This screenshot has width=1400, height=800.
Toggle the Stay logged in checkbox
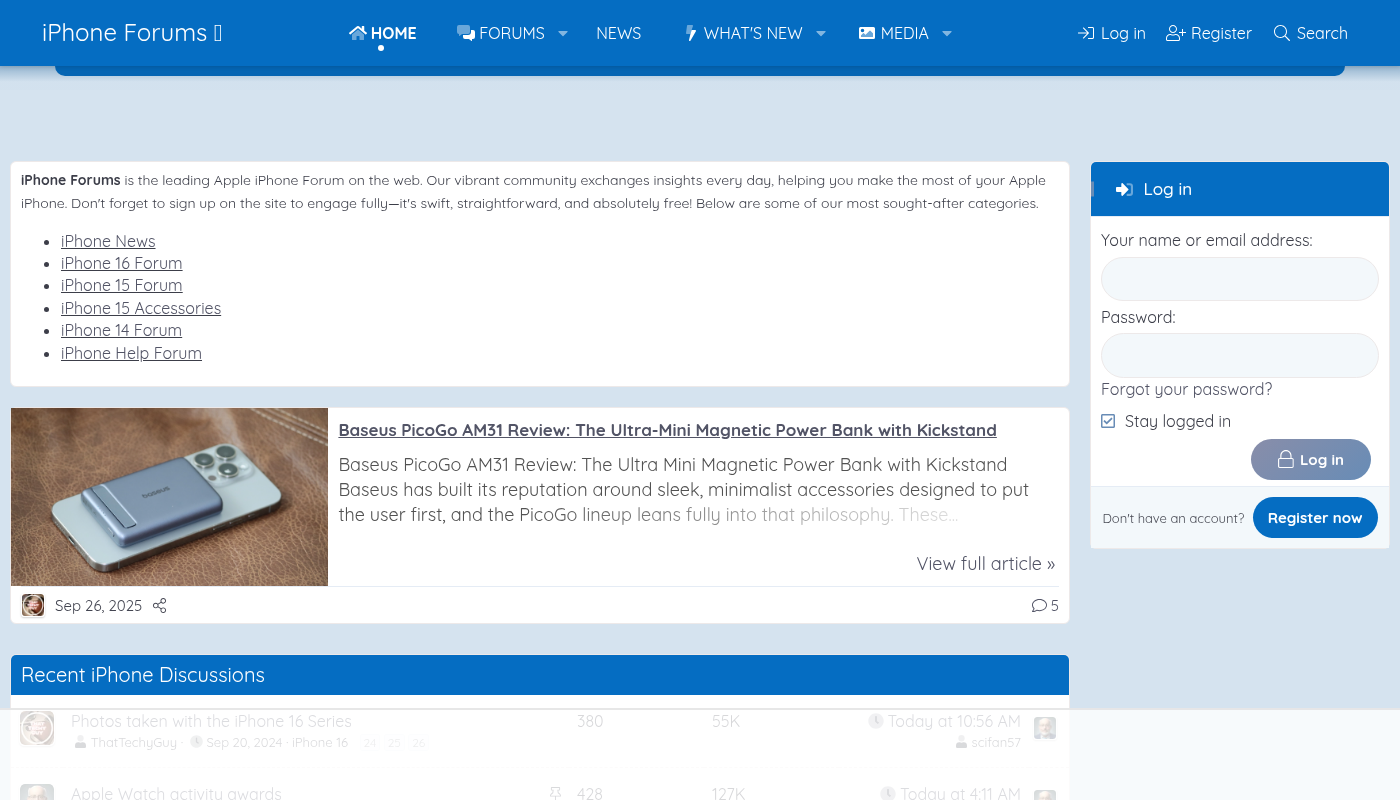[x=1108, y=421]
